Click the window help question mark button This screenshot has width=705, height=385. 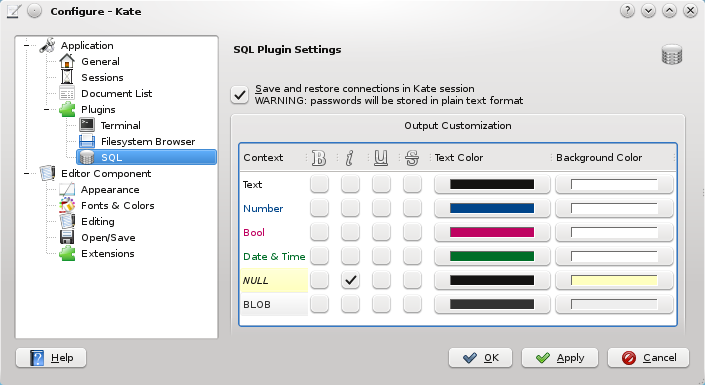(627, 10)
